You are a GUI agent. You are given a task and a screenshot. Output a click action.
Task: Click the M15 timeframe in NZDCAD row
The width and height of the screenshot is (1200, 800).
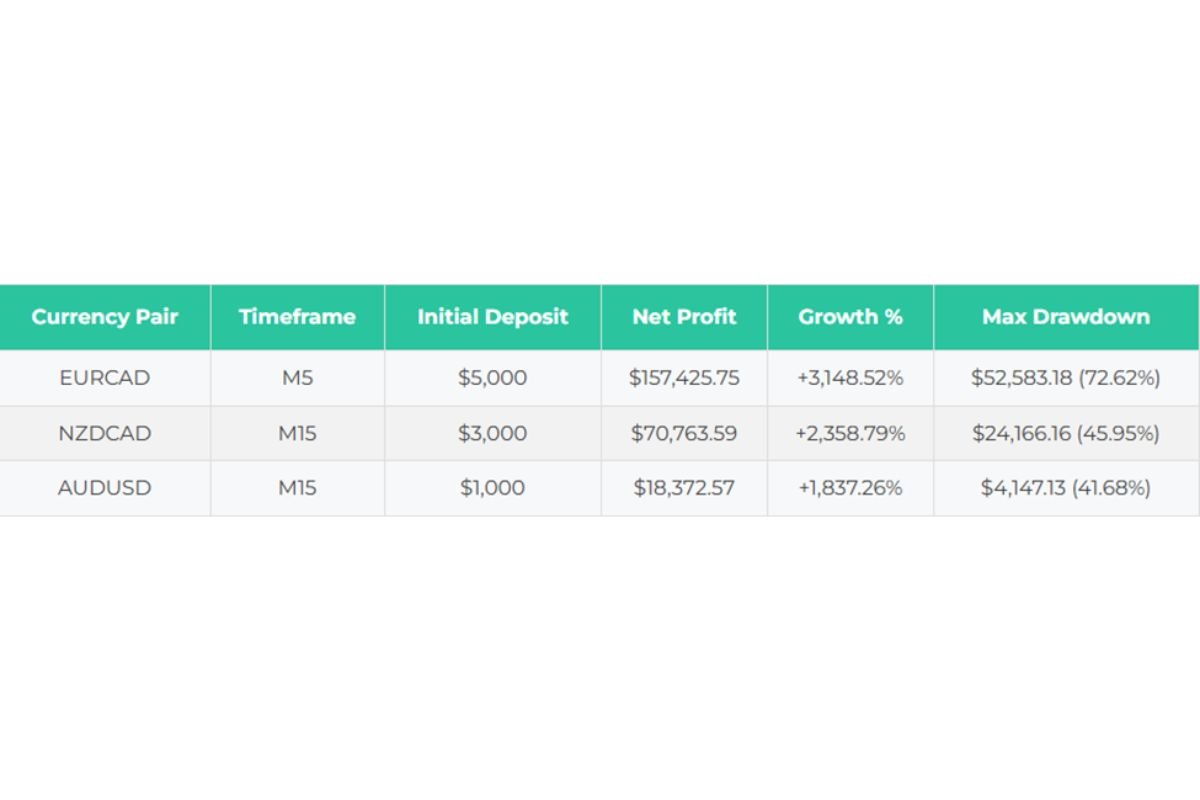tap(297, 433)
